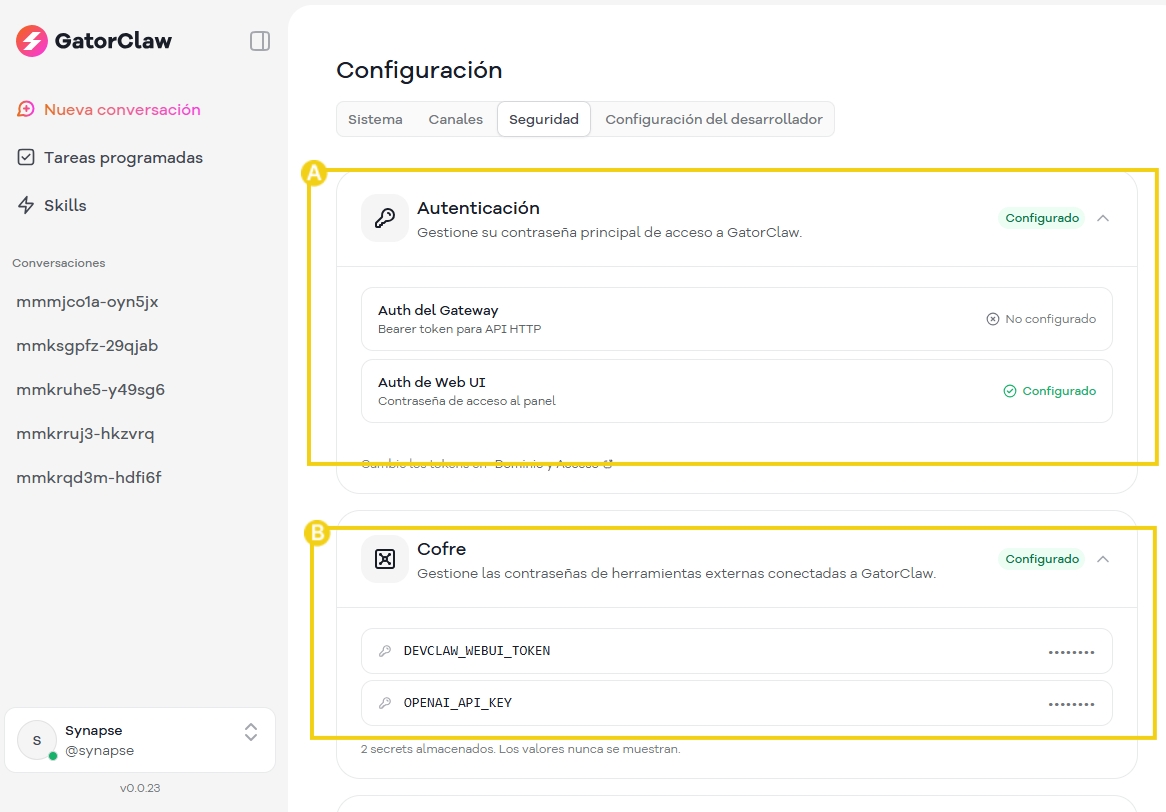This screenshot has width=1166, height=812.
Task: Click the Autenticación key icon
Action: tap(384, 218)
